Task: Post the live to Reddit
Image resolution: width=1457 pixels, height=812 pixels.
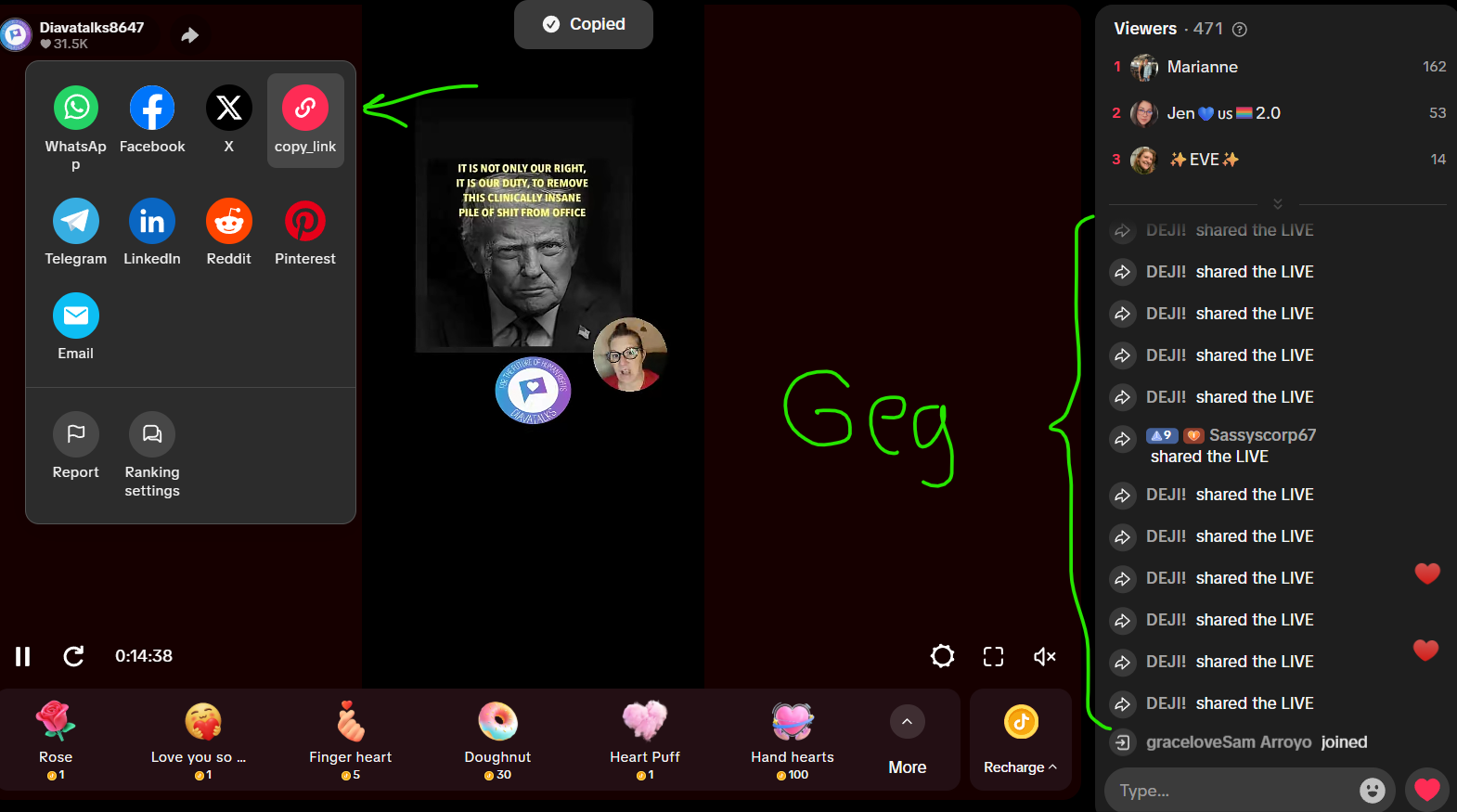Action: click(x=228, y=221)
